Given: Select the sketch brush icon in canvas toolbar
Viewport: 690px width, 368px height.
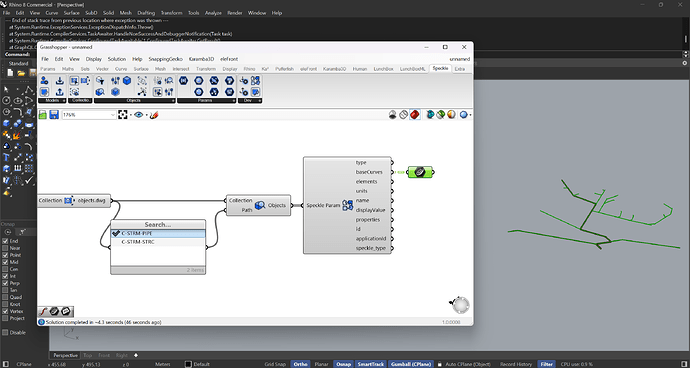Looking at the screenshot, I should coord(154,115).
